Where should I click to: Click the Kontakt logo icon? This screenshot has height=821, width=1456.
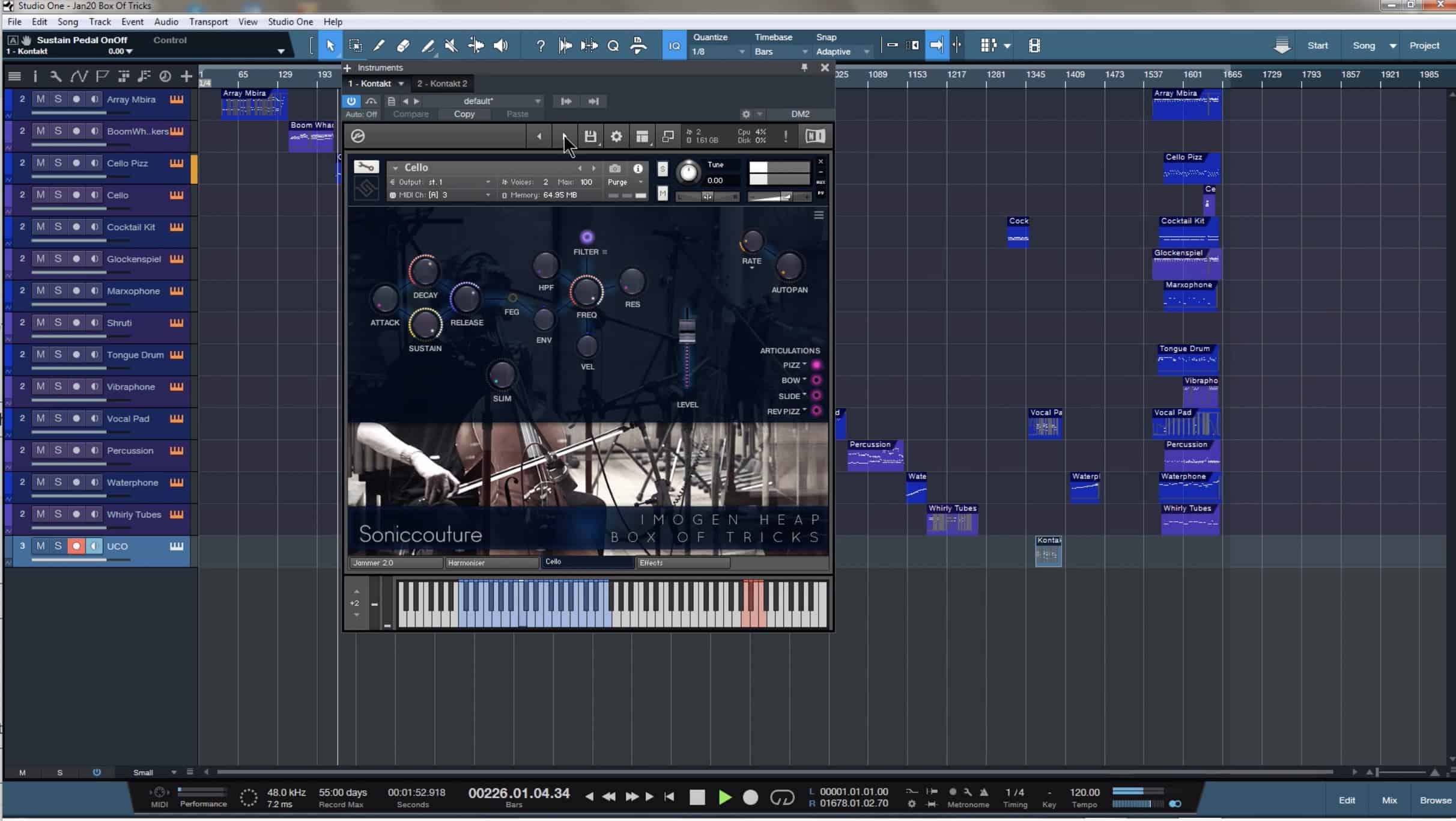358,136
